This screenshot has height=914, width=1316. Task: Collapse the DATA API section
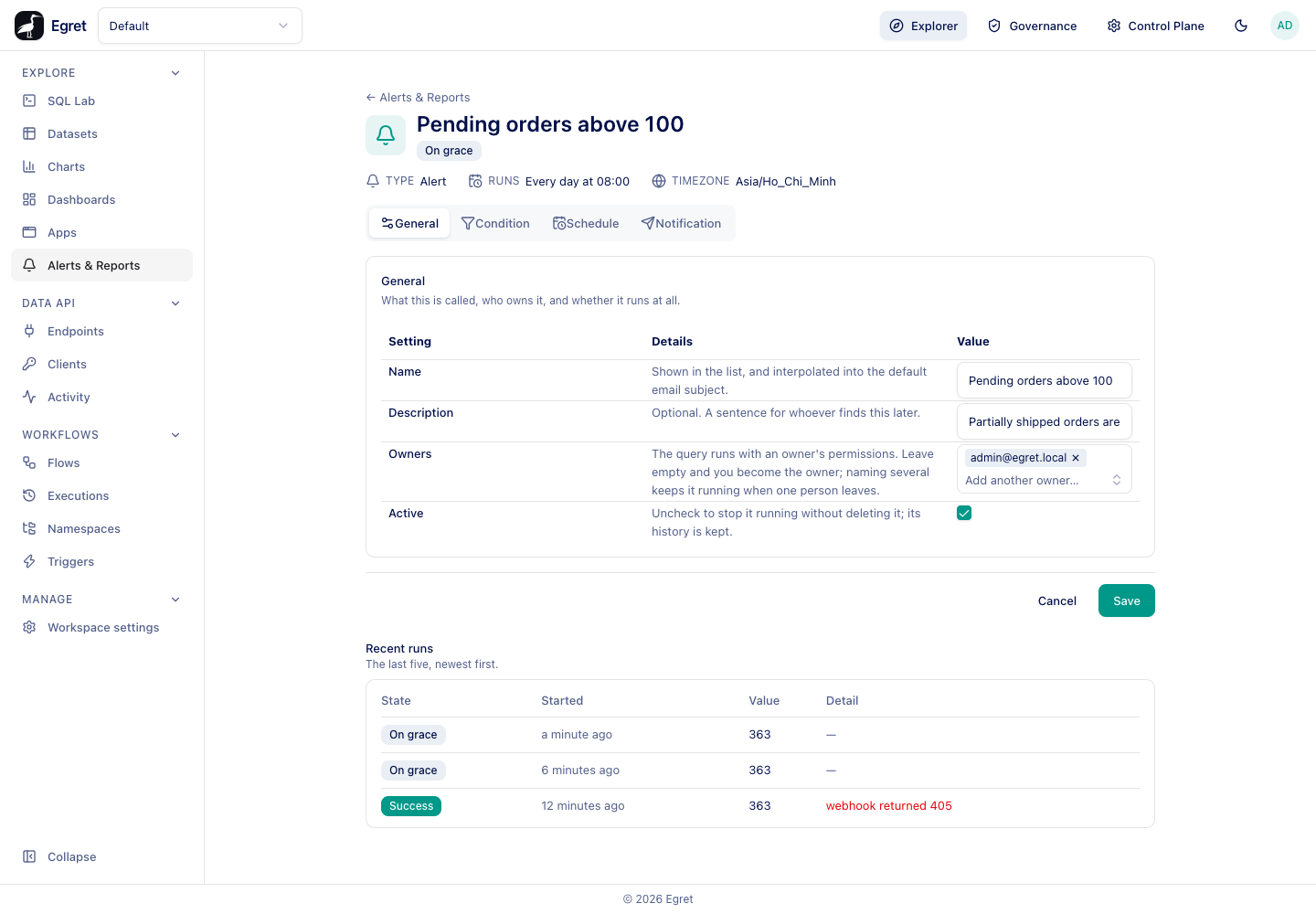click(175, 303)
